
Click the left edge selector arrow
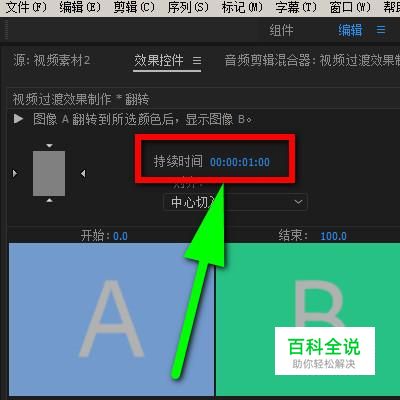[x=15, y=173]
